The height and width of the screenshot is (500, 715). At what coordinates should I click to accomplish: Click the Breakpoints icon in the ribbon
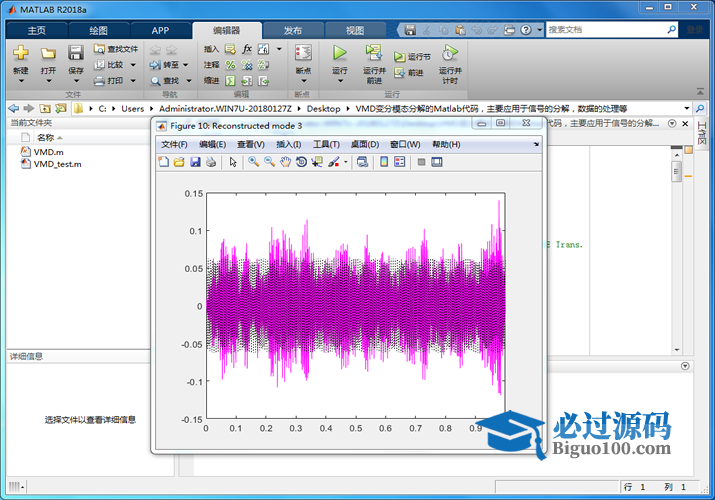tap(303, 53)
